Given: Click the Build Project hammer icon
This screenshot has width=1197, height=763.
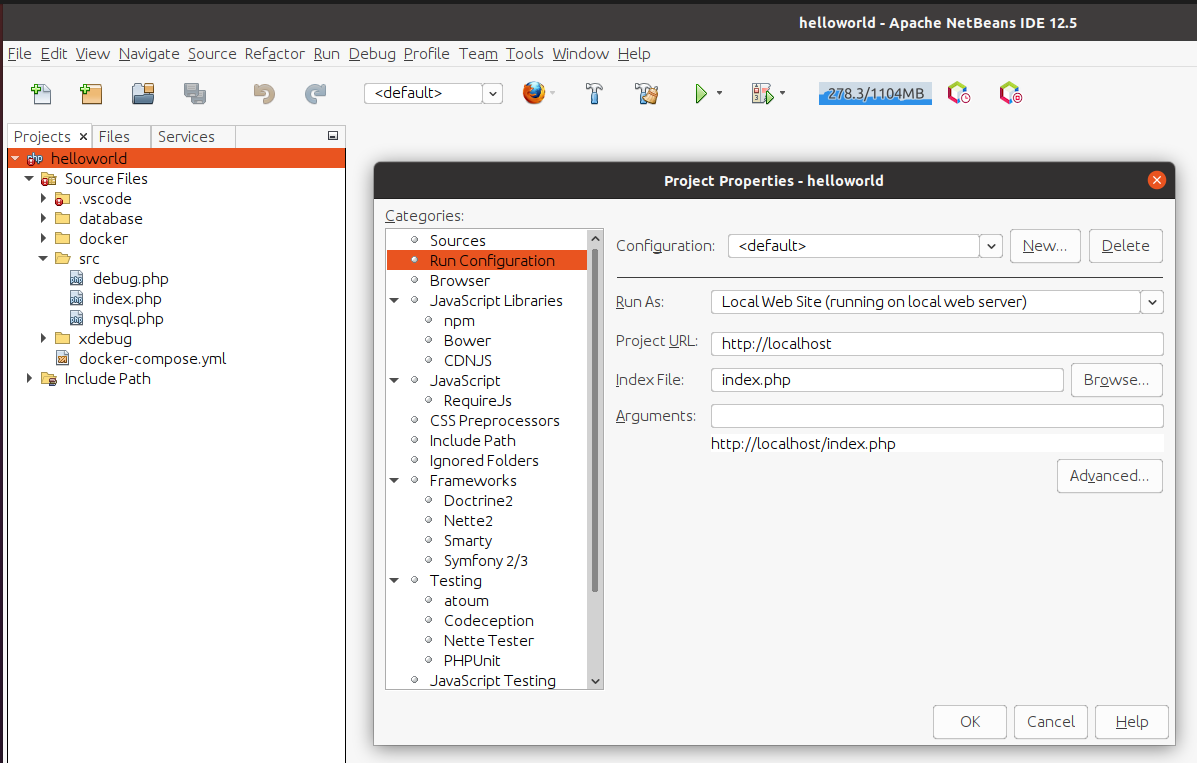Looking at the screenshot, I should (594, 93).
